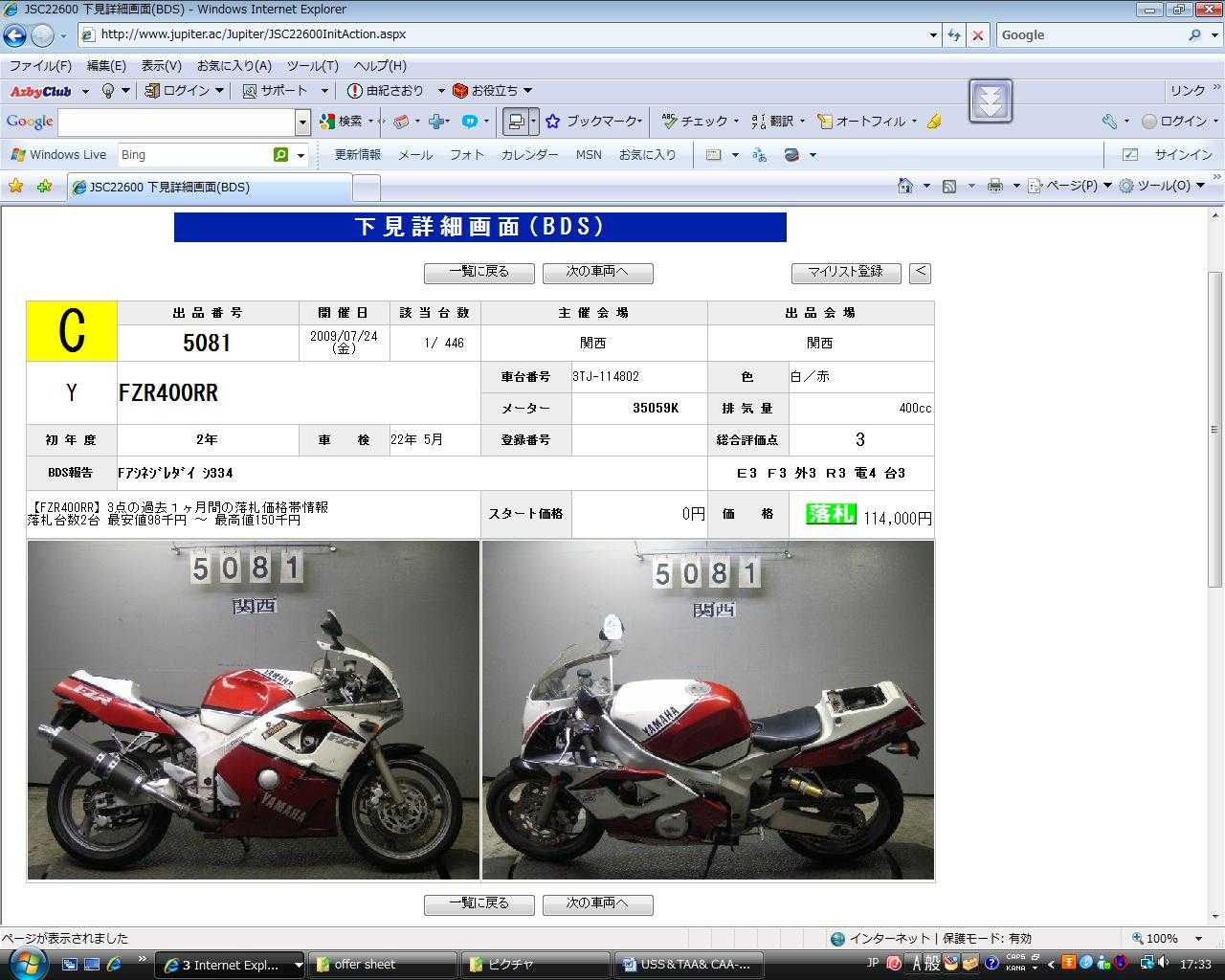Click the top 一覧に戻る button
Image resolution: width=1225 pixels, height=980 pixels.
[479, 272]
